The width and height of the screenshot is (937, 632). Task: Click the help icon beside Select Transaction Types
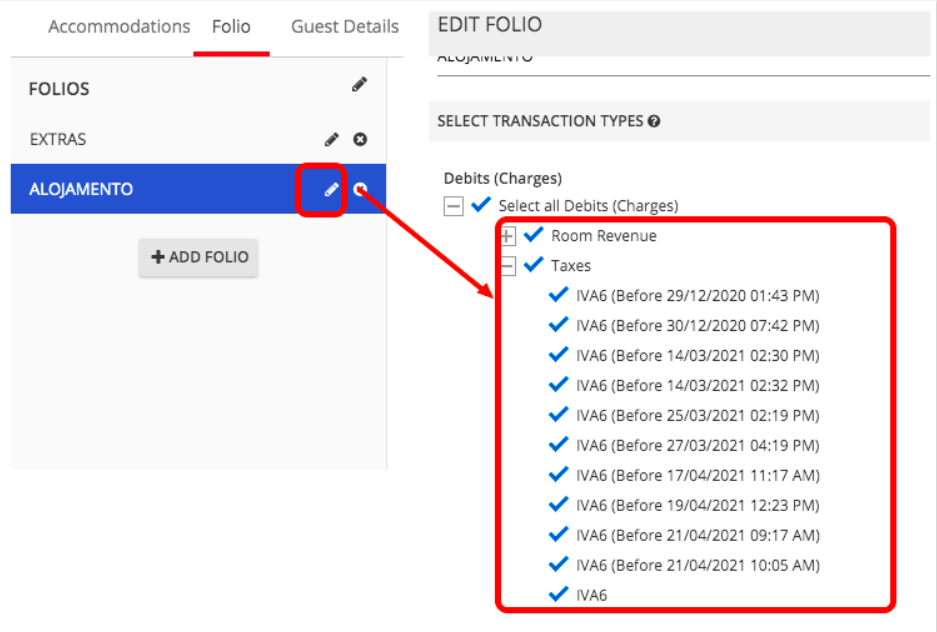pyautogui.click(x=654, y=121)
